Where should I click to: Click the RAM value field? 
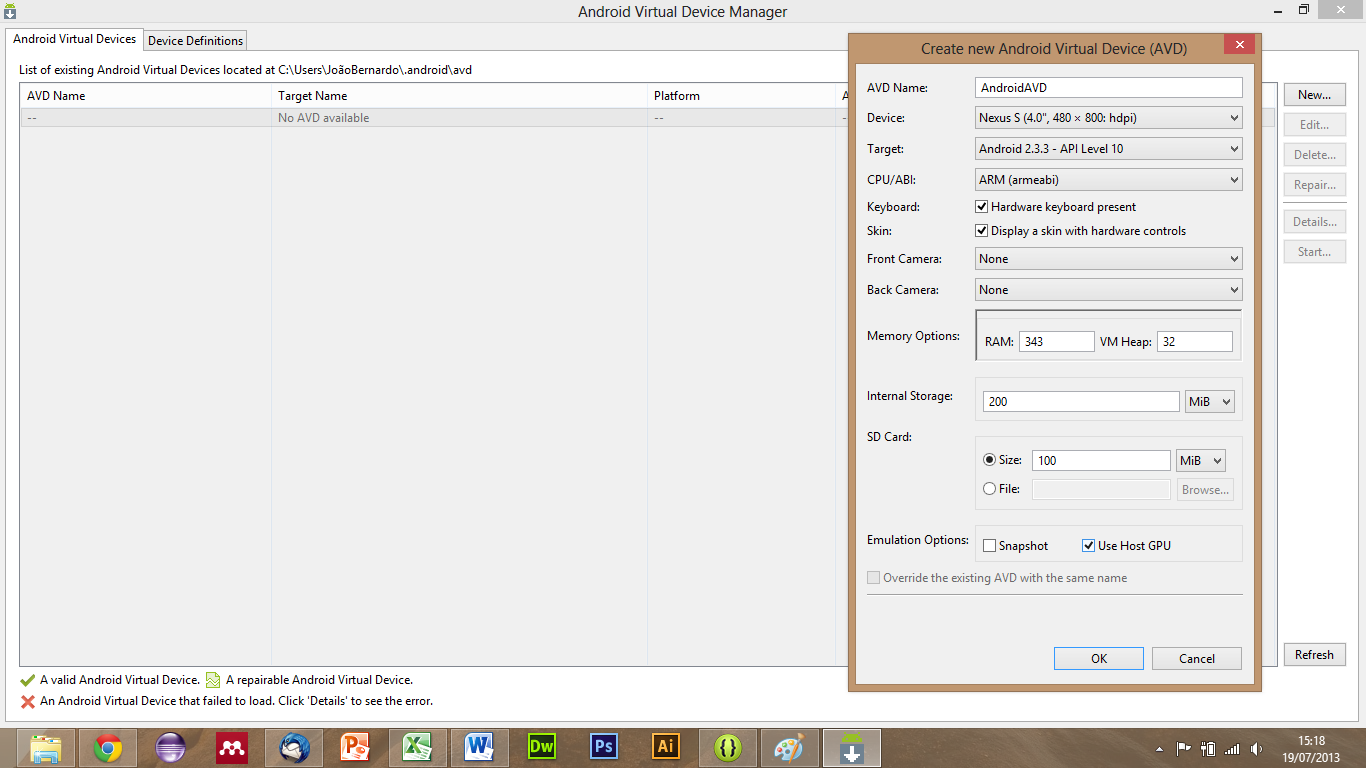[1057, 342]
